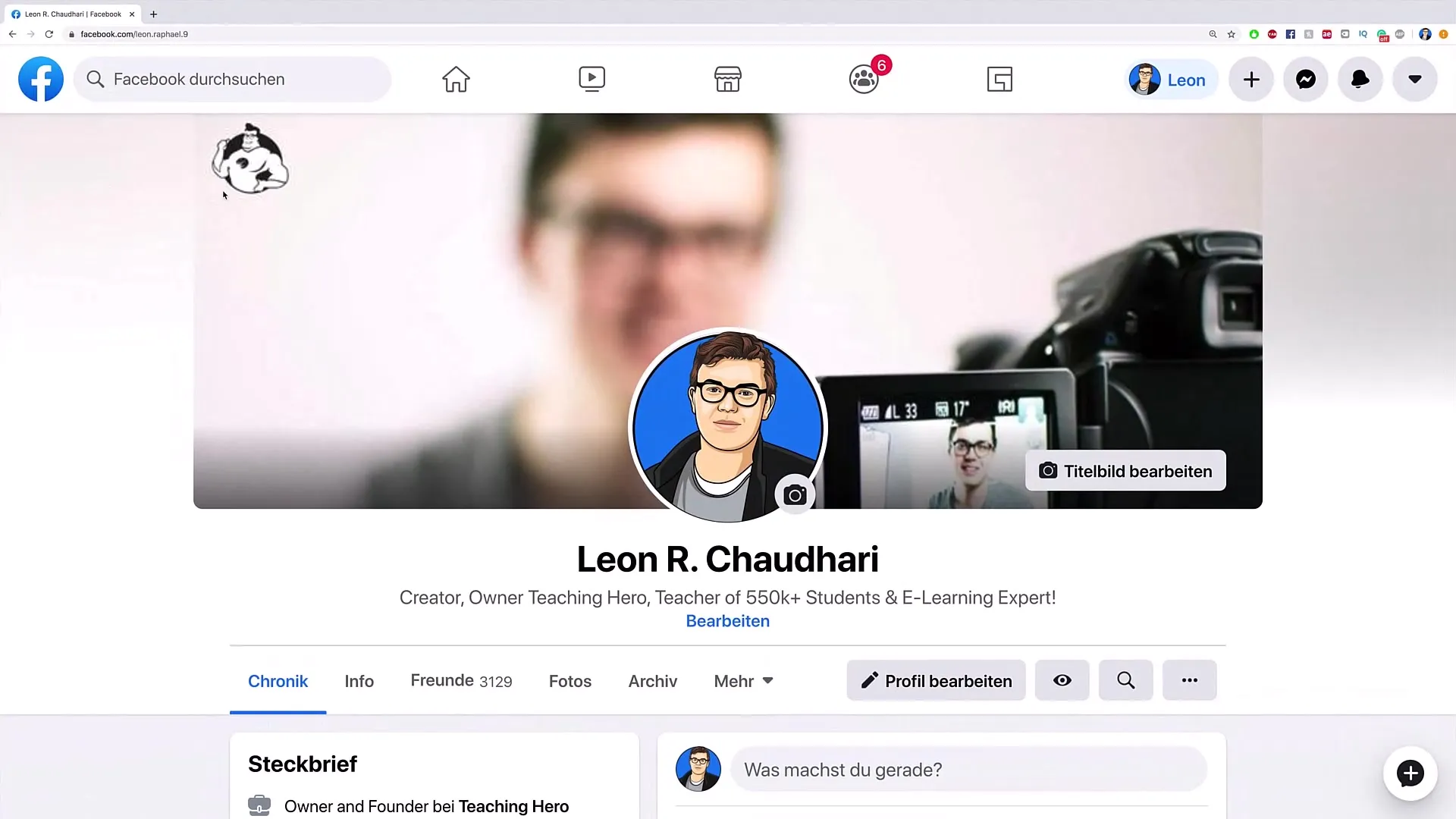Click the notifications bell icon
Viewport: 1456px width, 819px height.
click(1360, 79)
